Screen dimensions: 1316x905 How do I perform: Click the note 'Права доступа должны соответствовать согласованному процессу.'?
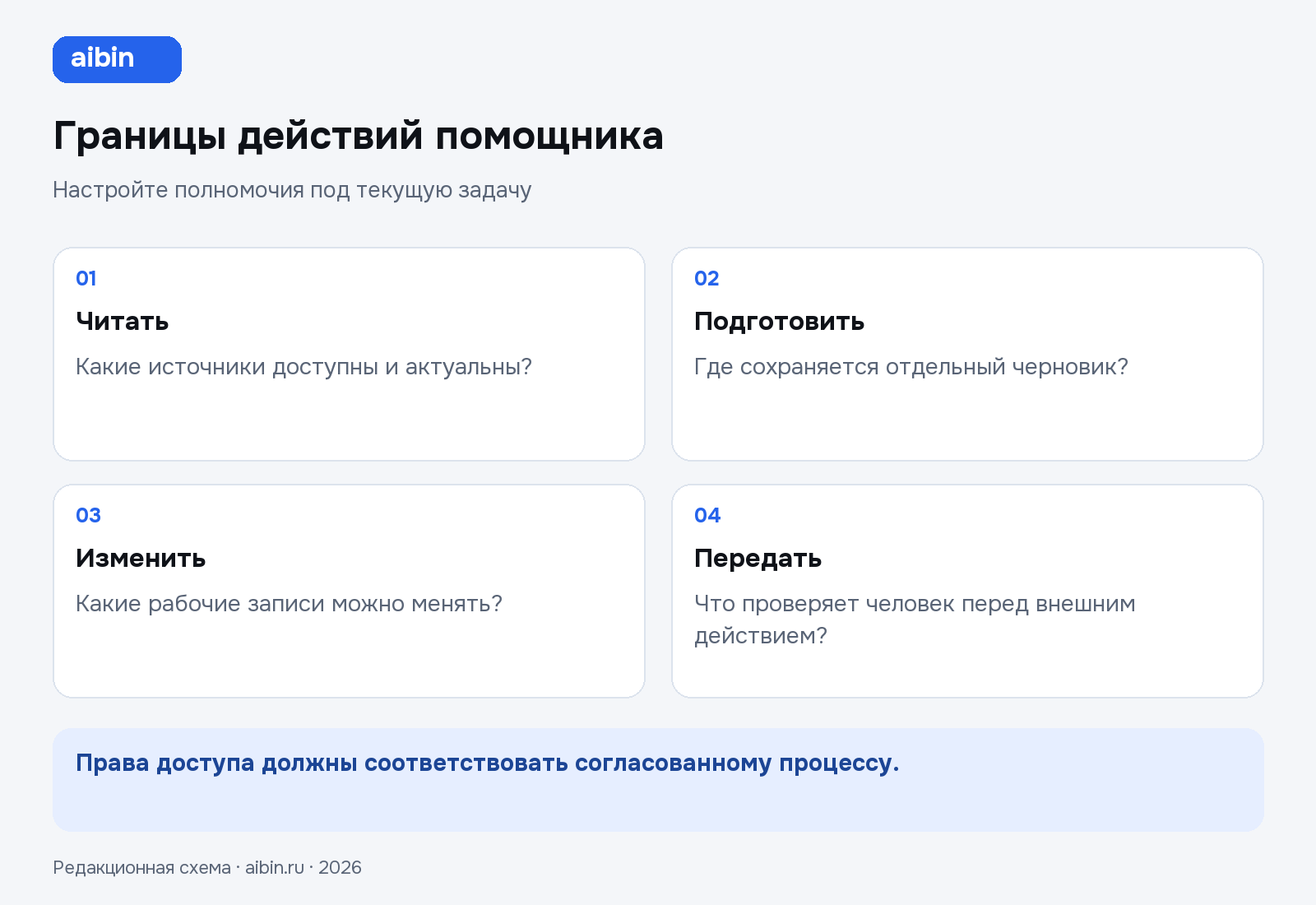click(x=487, y=763)
